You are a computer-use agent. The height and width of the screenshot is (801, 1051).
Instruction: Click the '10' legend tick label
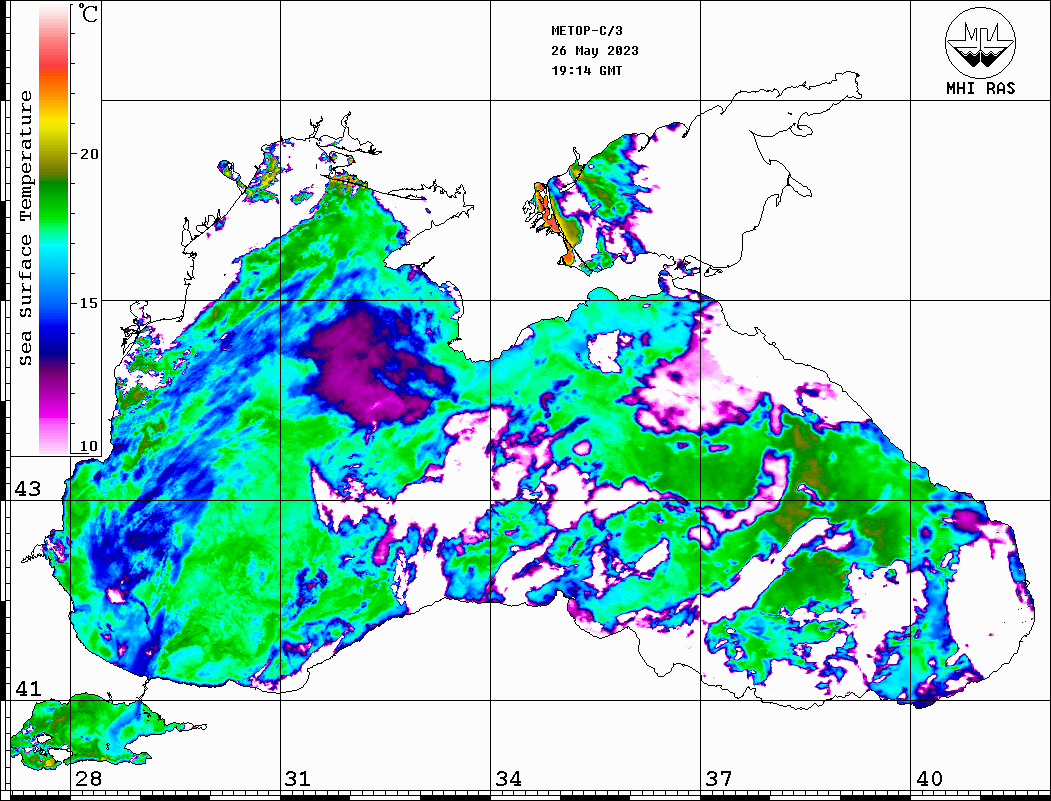pyautogui.click(x=89, y=446)
